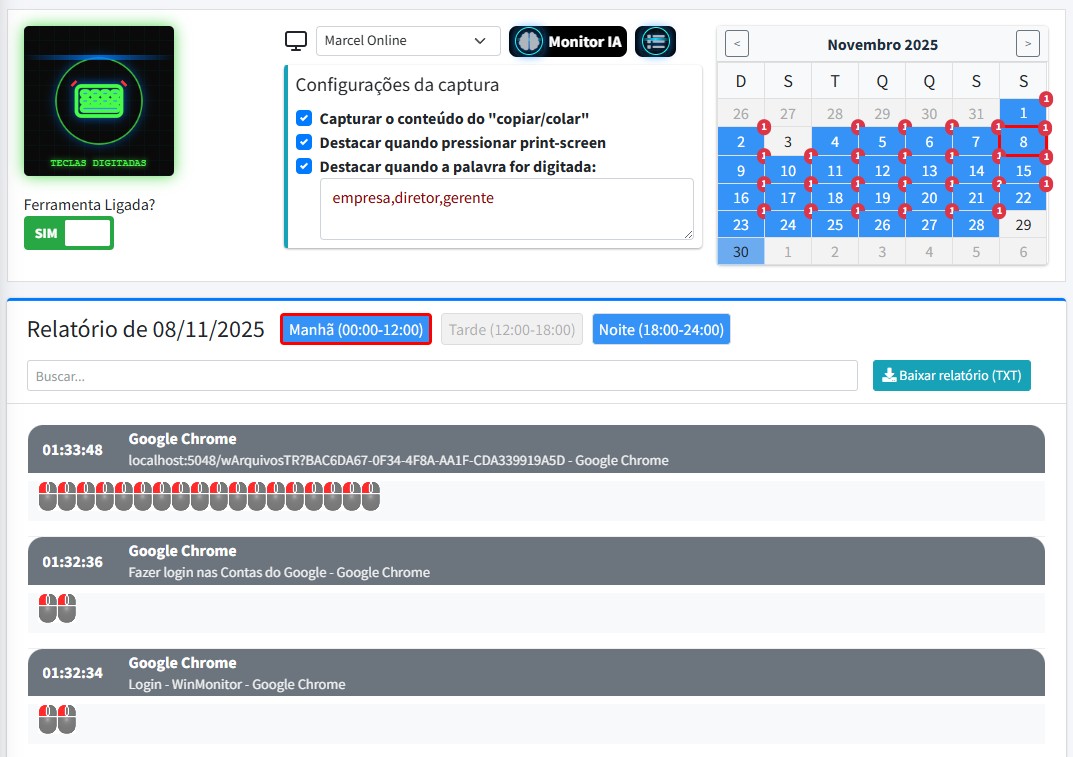Uncheck 'Capturar o conteúdo do copiar/colar'
This screenshot has width=1073, height=757.
(304, 117)
